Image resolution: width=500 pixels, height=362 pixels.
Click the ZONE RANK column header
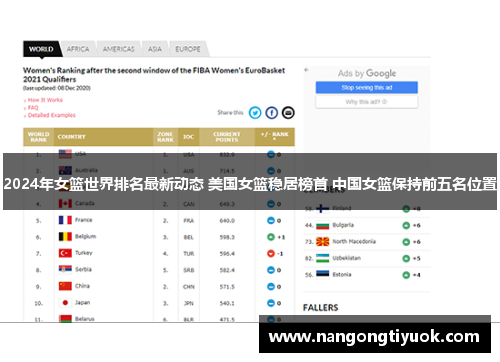[165, 137]
